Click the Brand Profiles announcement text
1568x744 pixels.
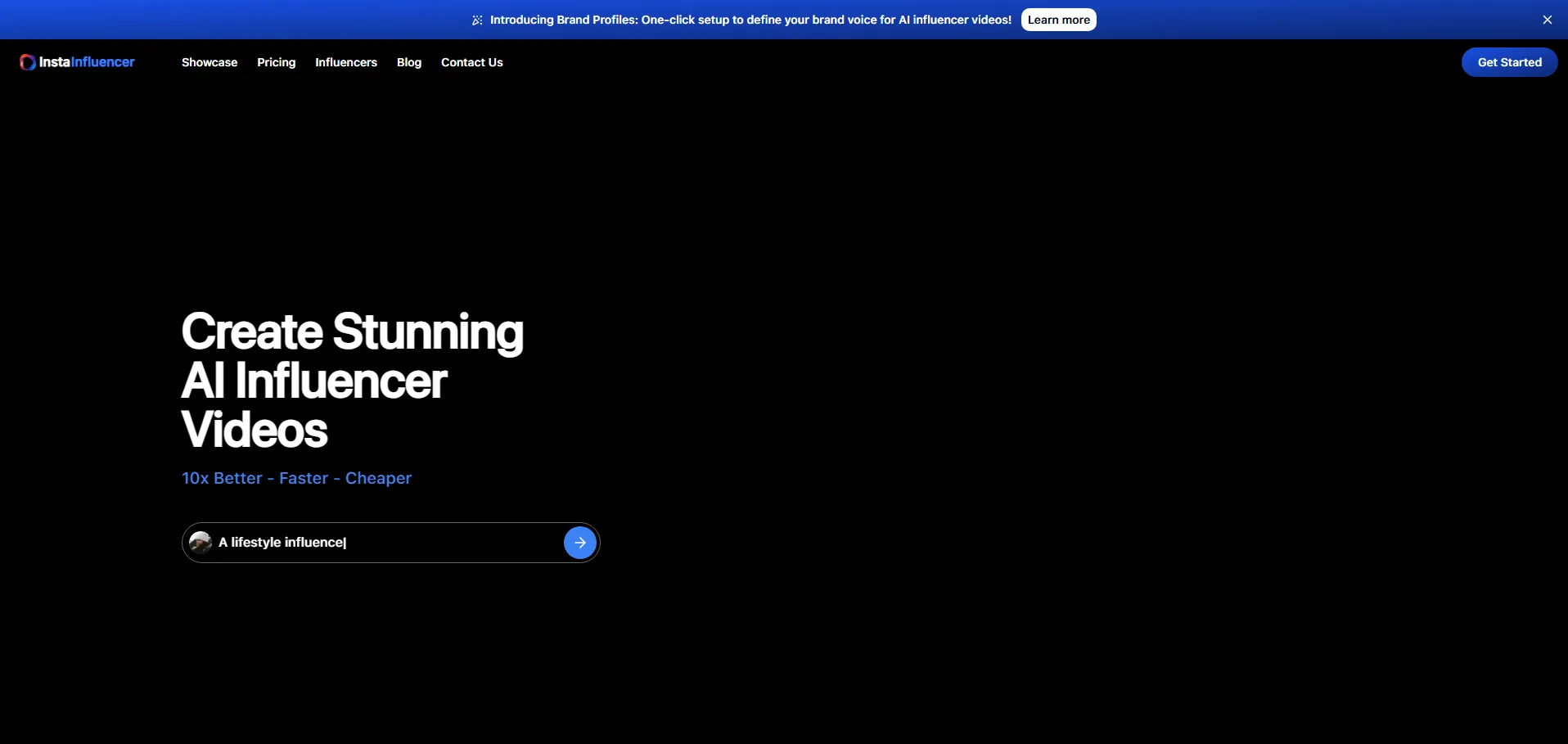[750, 20]
